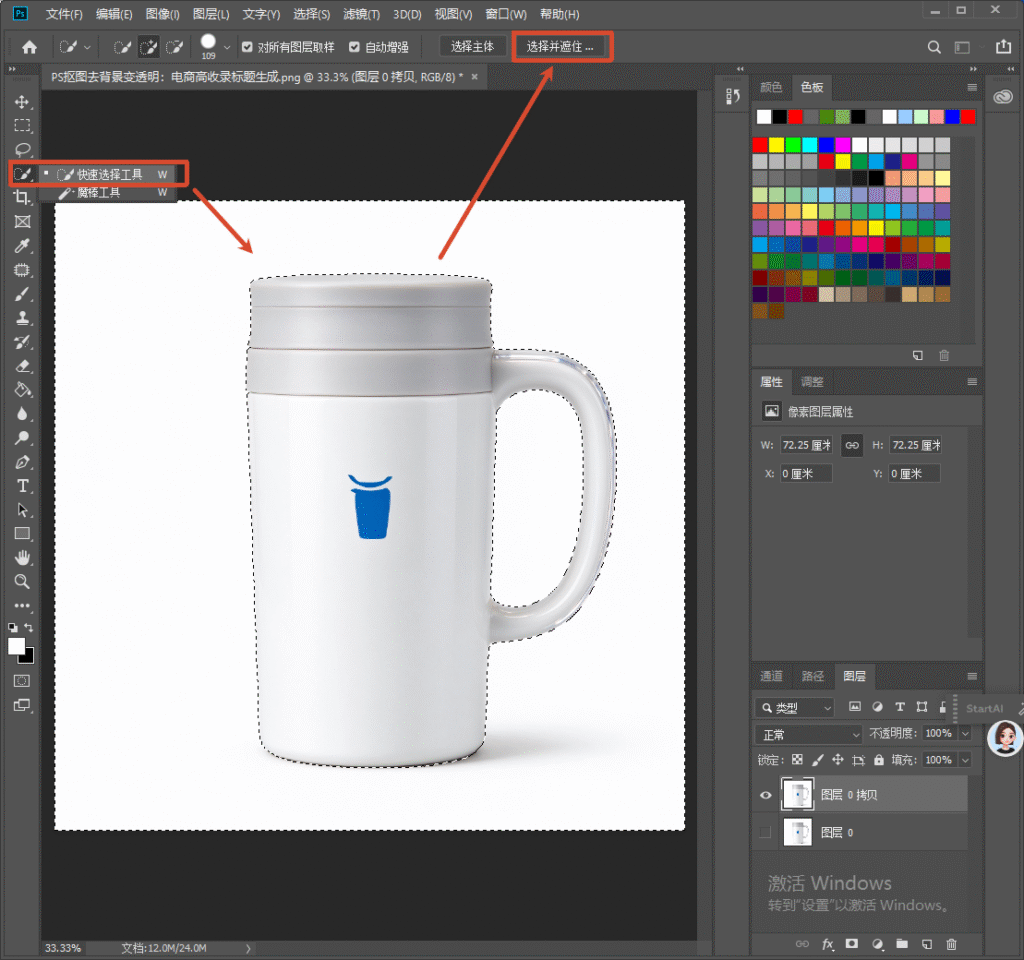Select the Rectangle shape tool
Screen dimensions: 1024x960
tap(22, 534)
